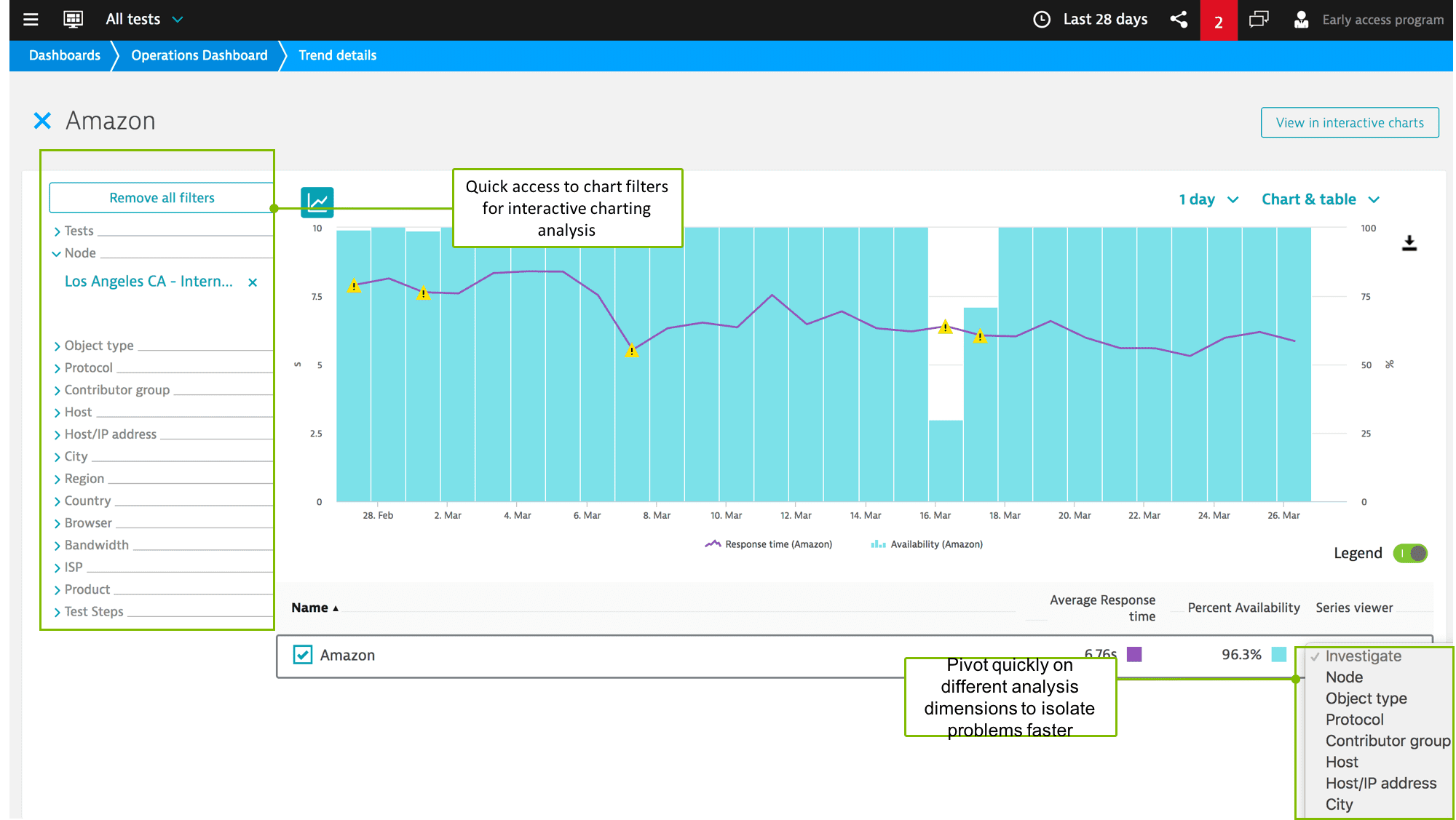Open the Chart & table view dropdown

(1320, 199)
